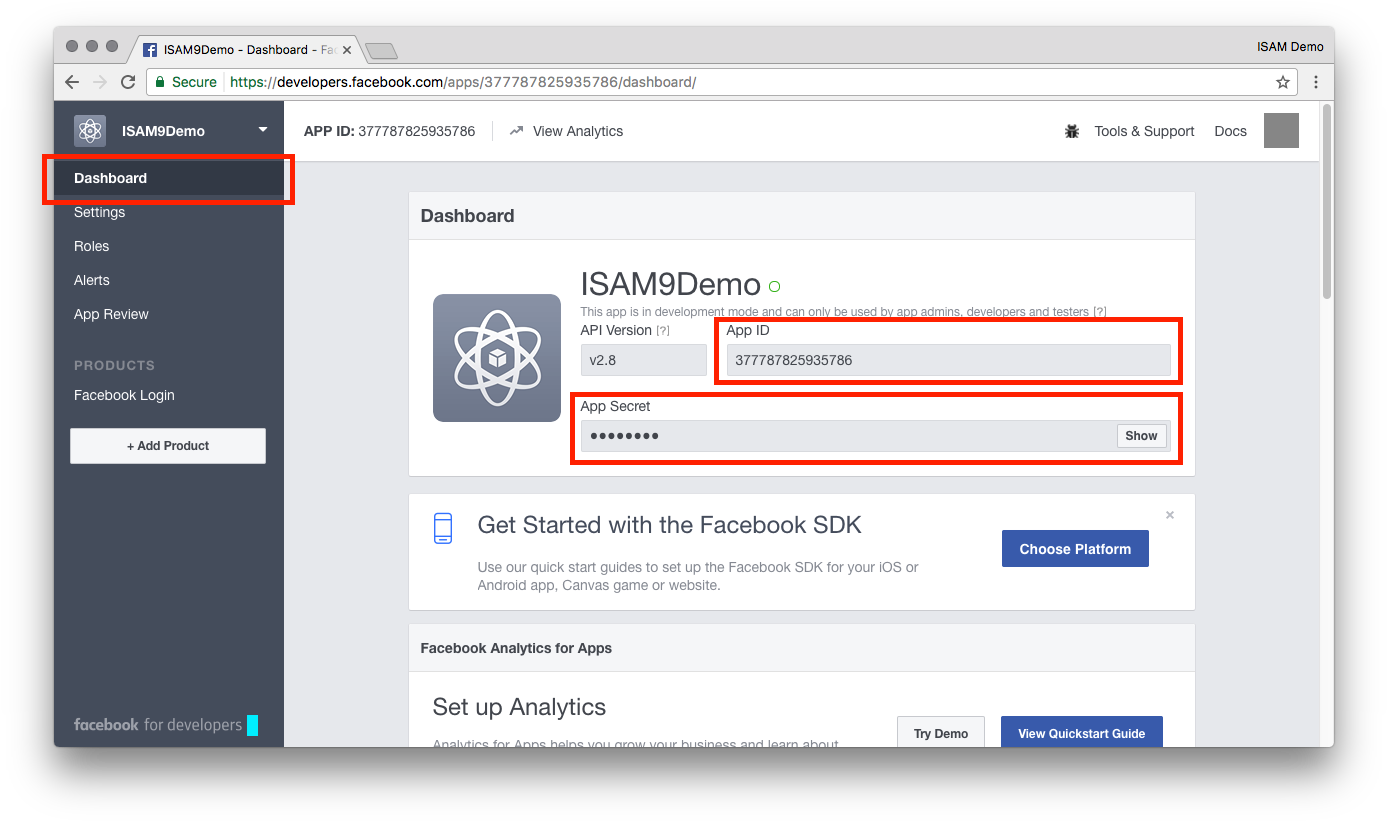Dismiss the Facebook SDK get started card

[1170, 515]
